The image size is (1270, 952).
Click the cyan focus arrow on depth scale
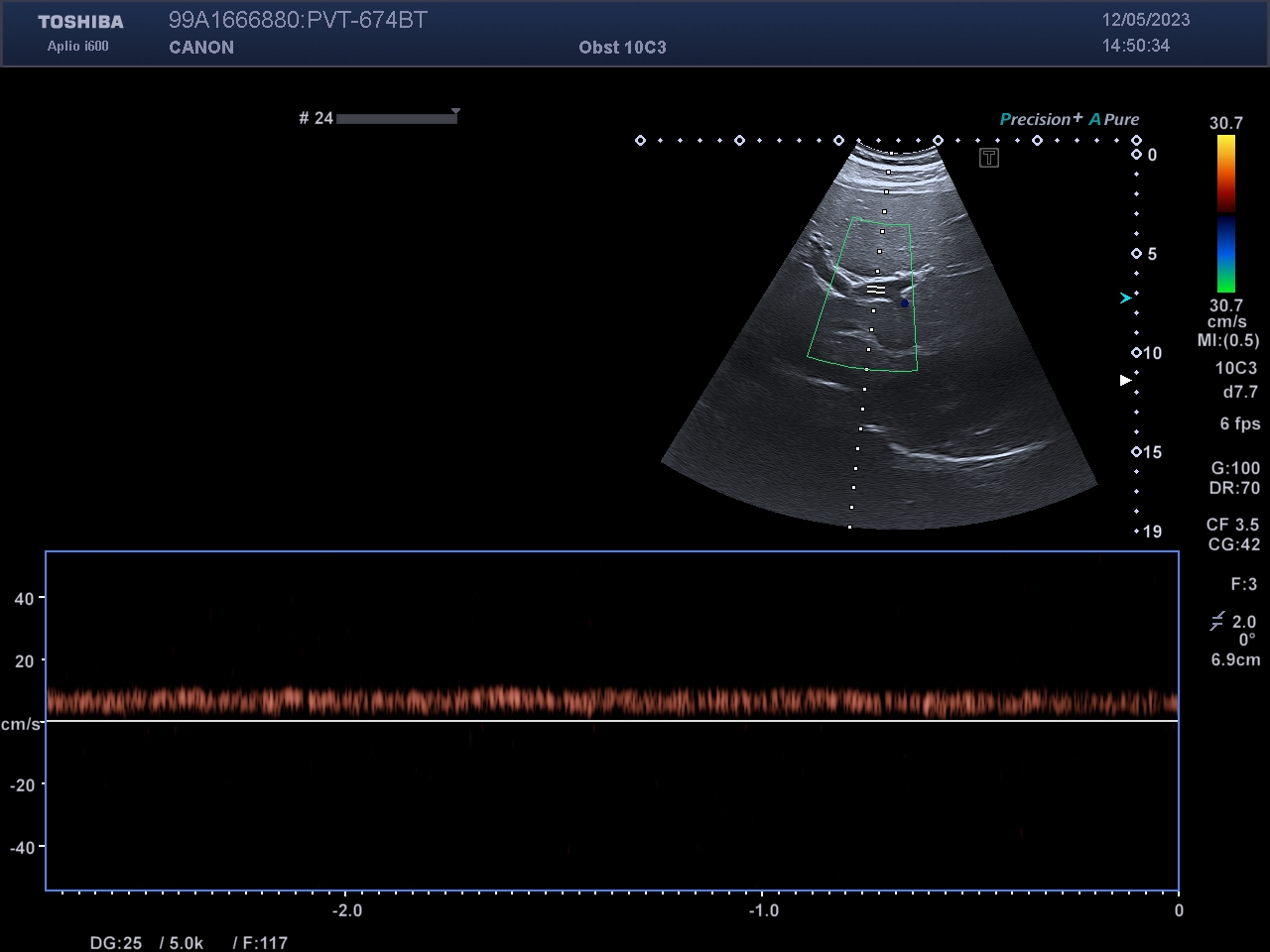pos(1125,297)
